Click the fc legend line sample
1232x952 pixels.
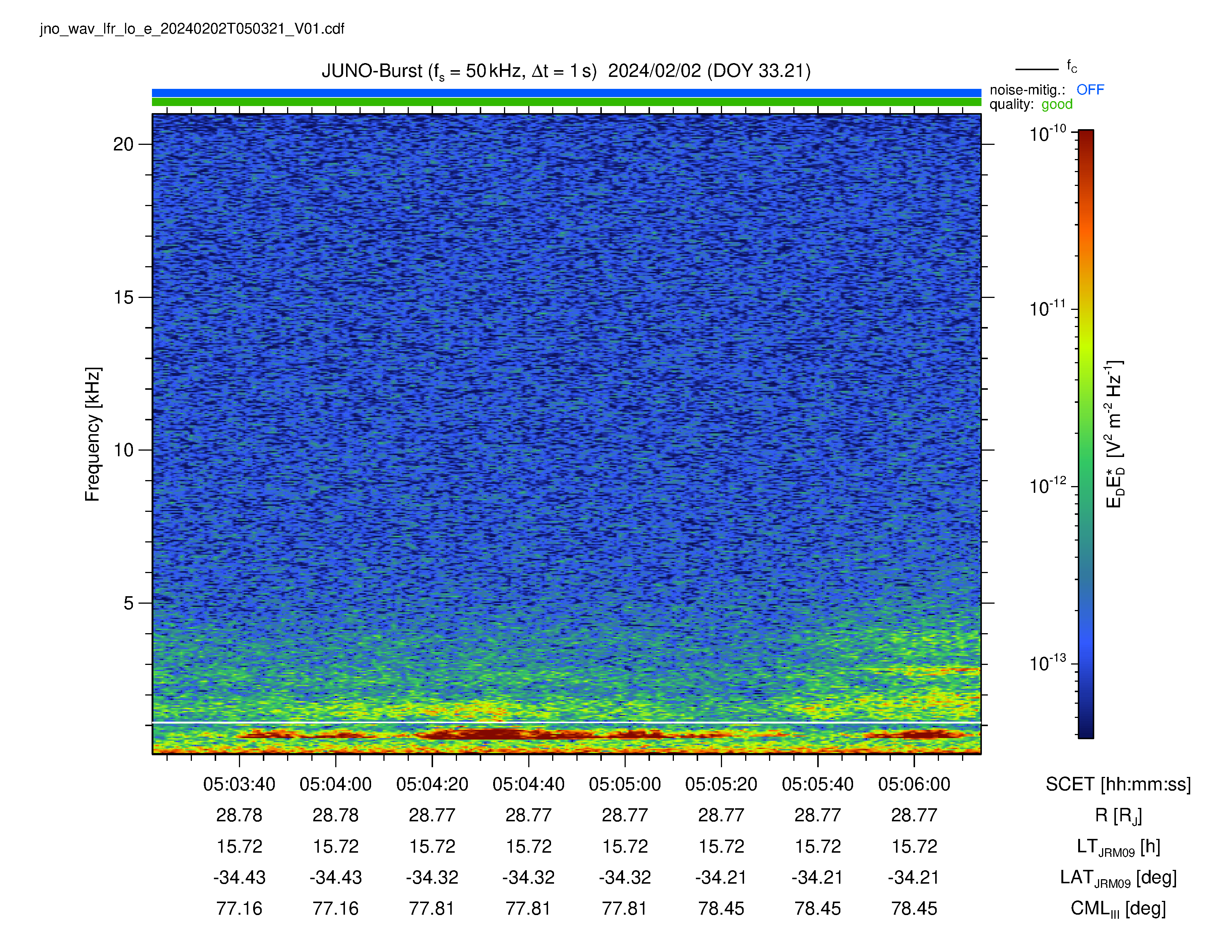(1037, 69)
